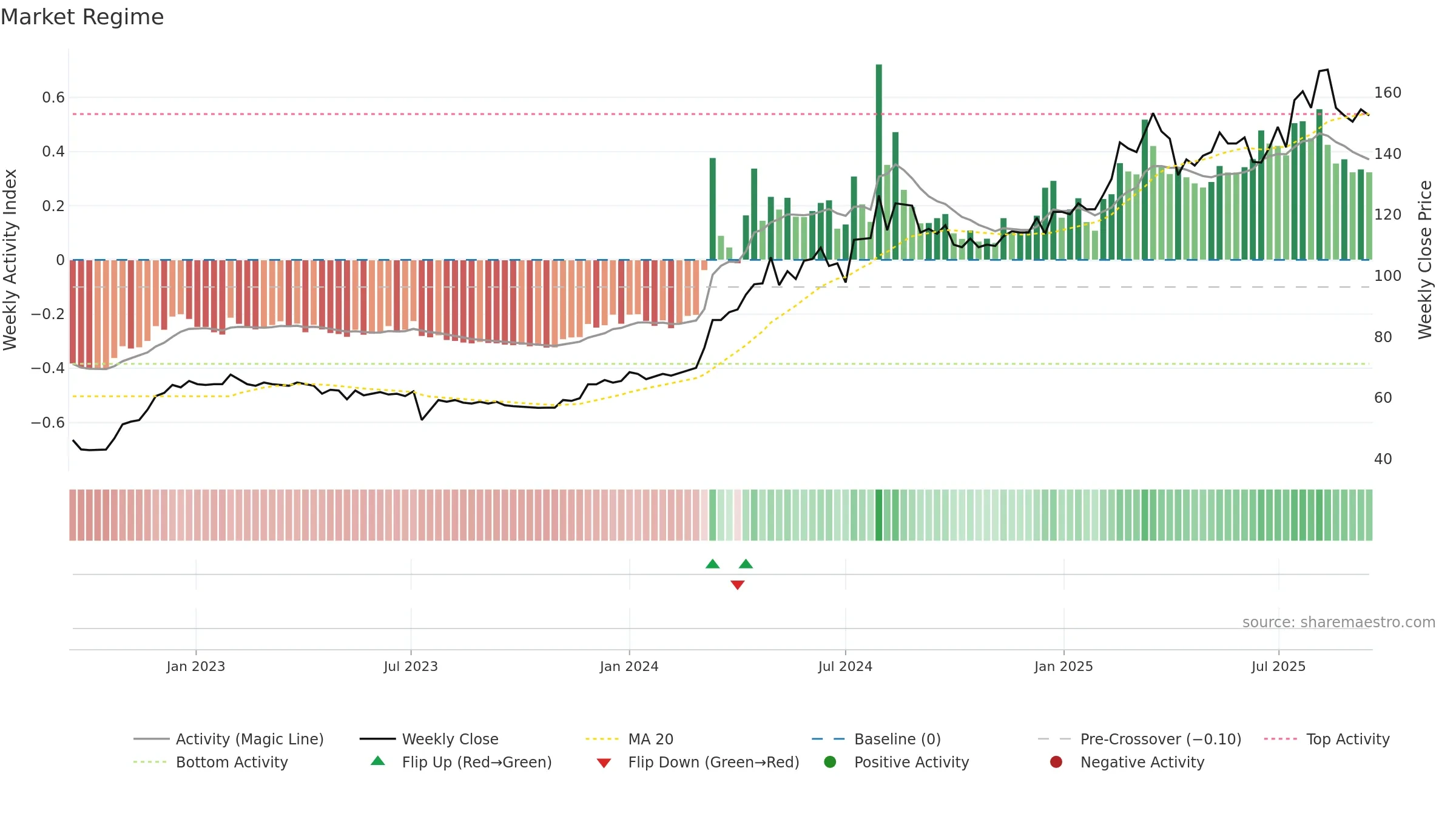Click the −0.2 left axis tick label
Screen dimensions: 1456x819
[47, 314]
